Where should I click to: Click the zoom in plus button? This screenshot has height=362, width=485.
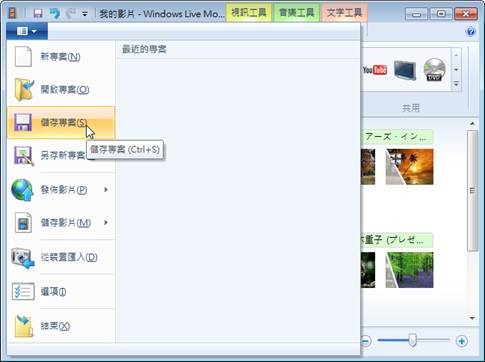(x=462, y=341)
